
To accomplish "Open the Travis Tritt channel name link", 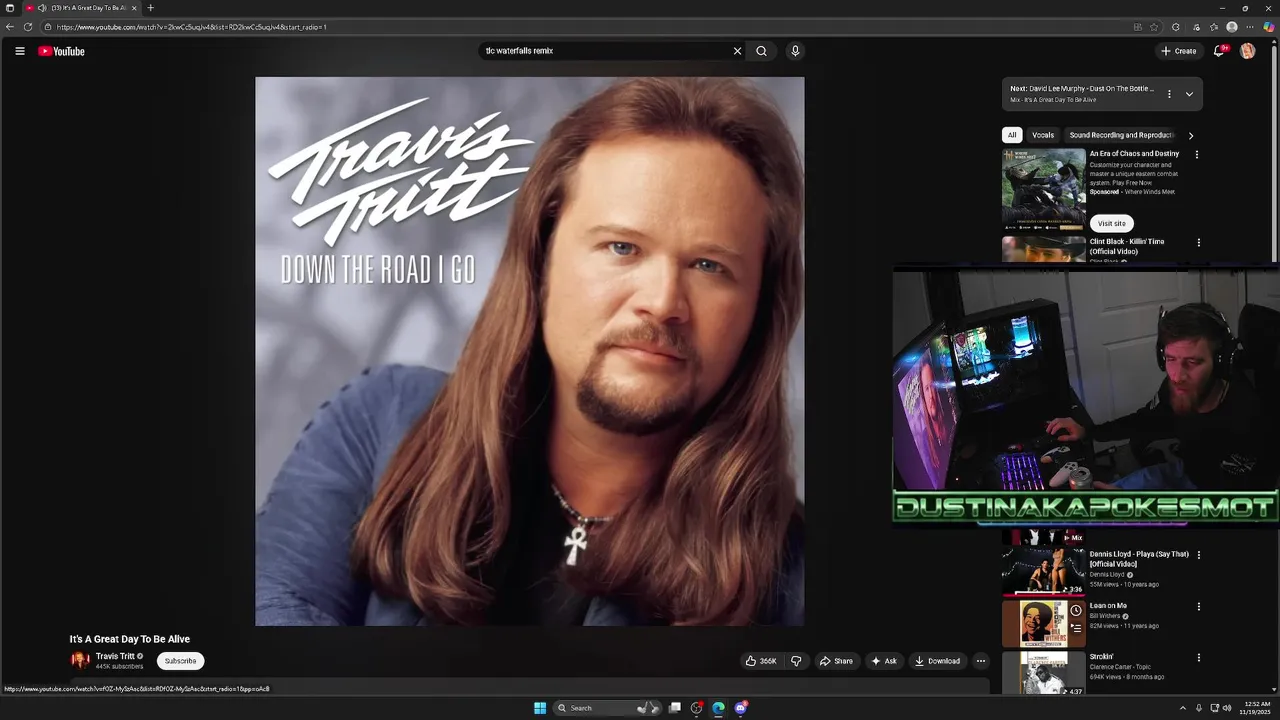I will coord(115,657).
